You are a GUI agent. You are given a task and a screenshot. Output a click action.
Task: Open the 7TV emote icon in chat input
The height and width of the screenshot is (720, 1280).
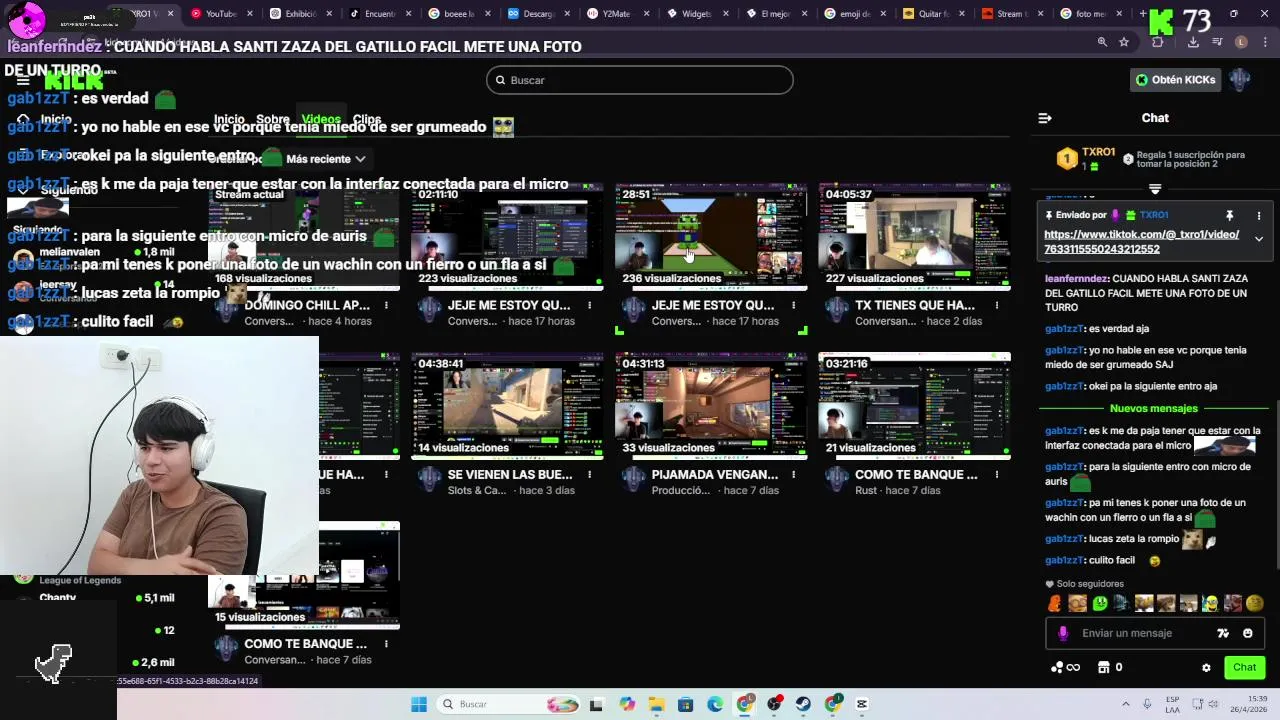[1223, 633]
